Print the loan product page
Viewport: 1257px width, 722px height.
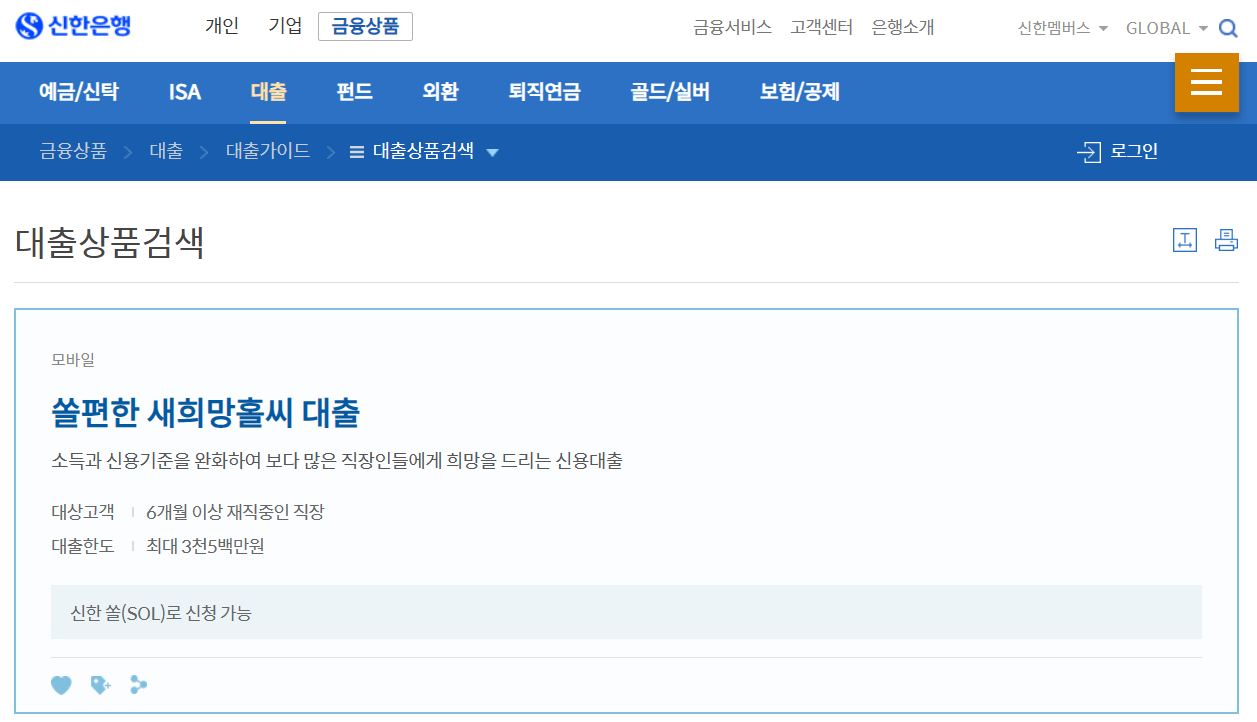click(x=1226, y=240)
